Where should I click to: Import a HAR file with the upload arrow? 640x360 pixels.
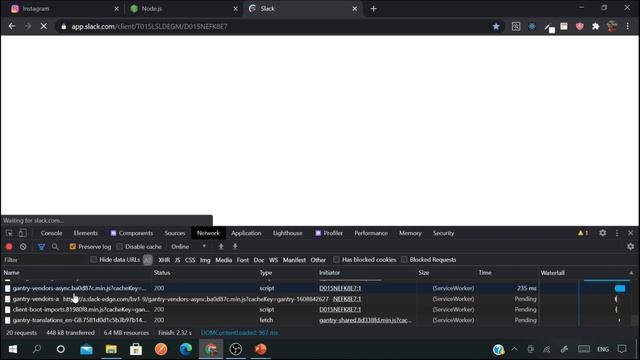coord(221,247)
